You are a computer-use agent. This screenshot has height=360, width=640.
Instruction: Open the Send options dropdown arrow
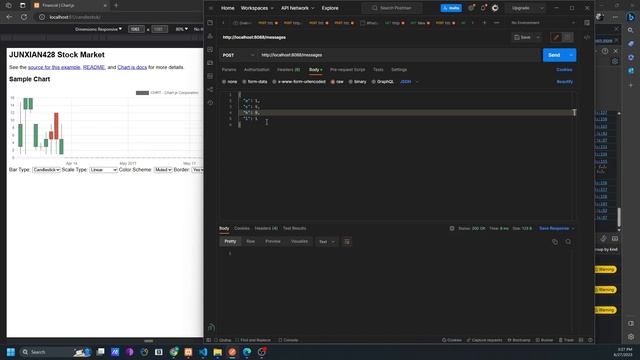pyautogui.click(x=571, y=55)
